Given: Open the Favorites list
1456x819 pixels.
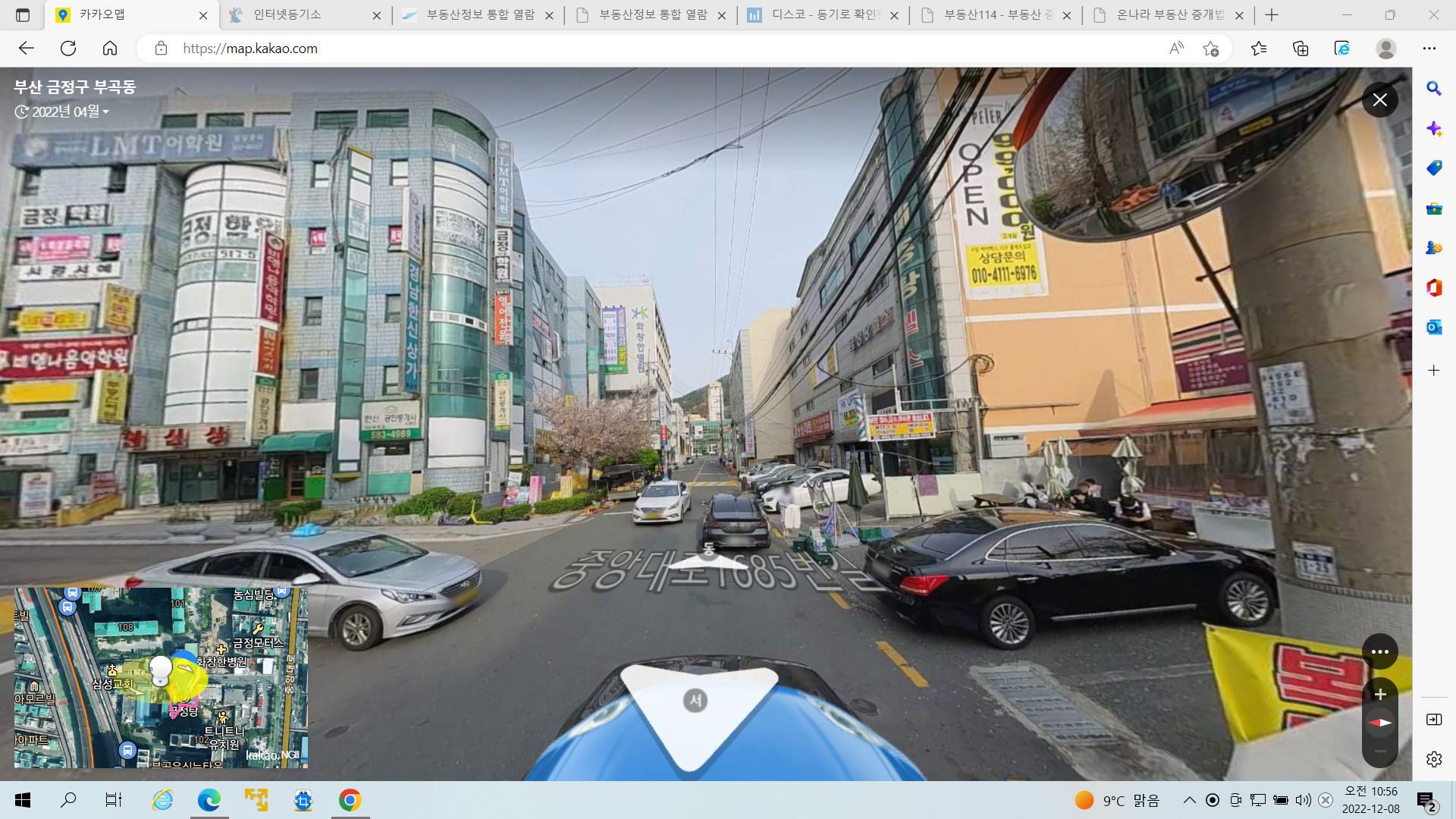Looking at the screenshot, I should (1259, 49).
